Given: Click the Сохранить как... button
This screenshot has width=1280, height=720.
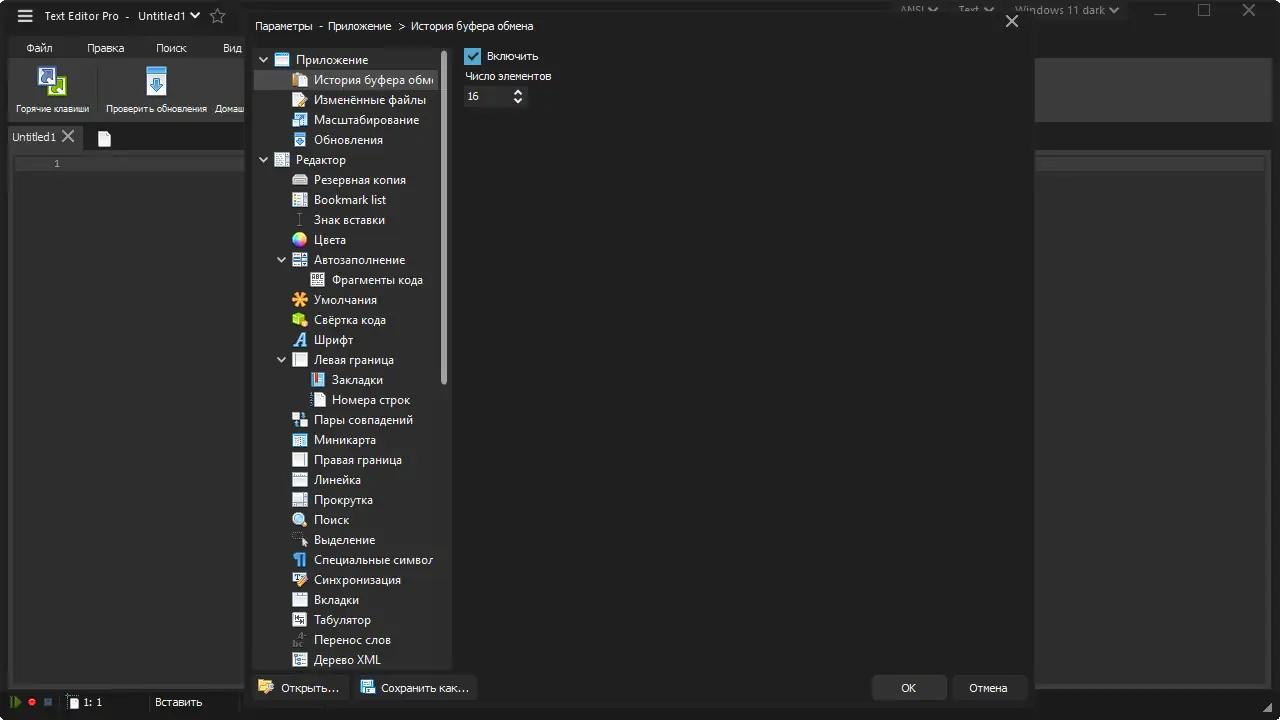Looking at the screenshot, I should (x=414, y=688).
